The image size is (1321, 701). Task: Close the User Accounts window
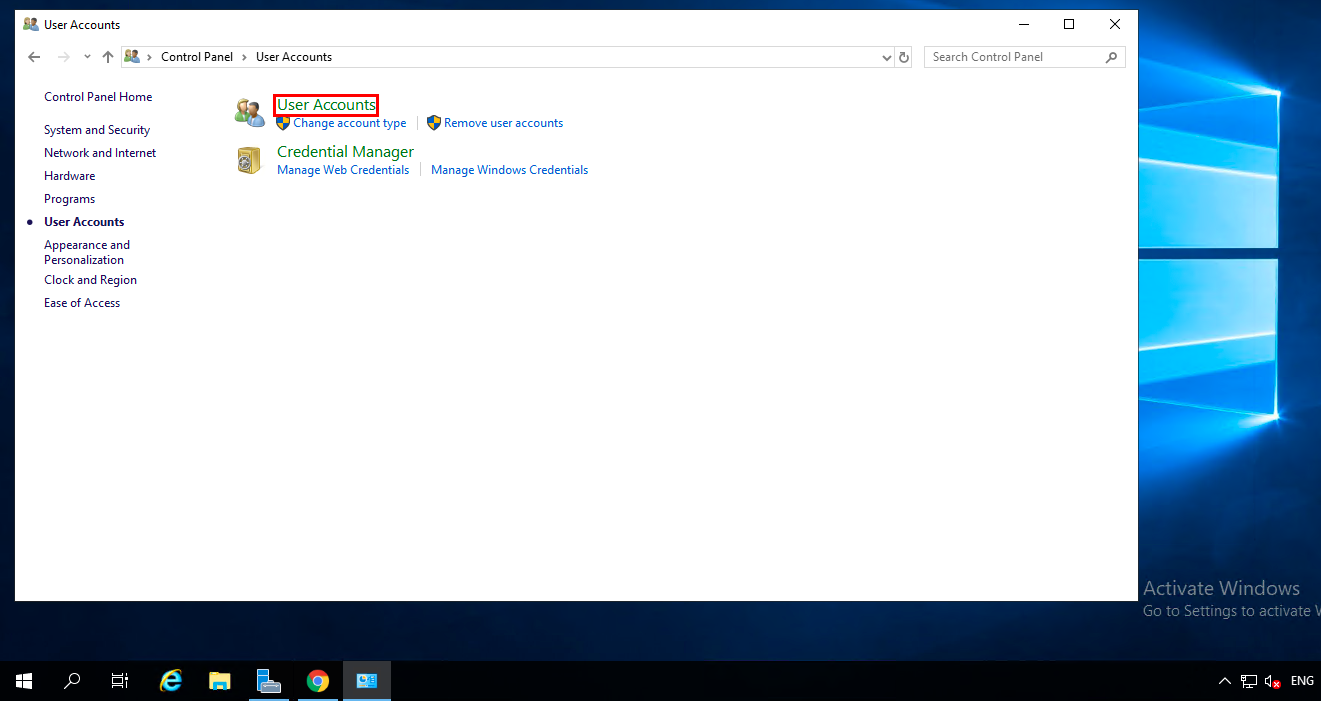click(1115, 24)
